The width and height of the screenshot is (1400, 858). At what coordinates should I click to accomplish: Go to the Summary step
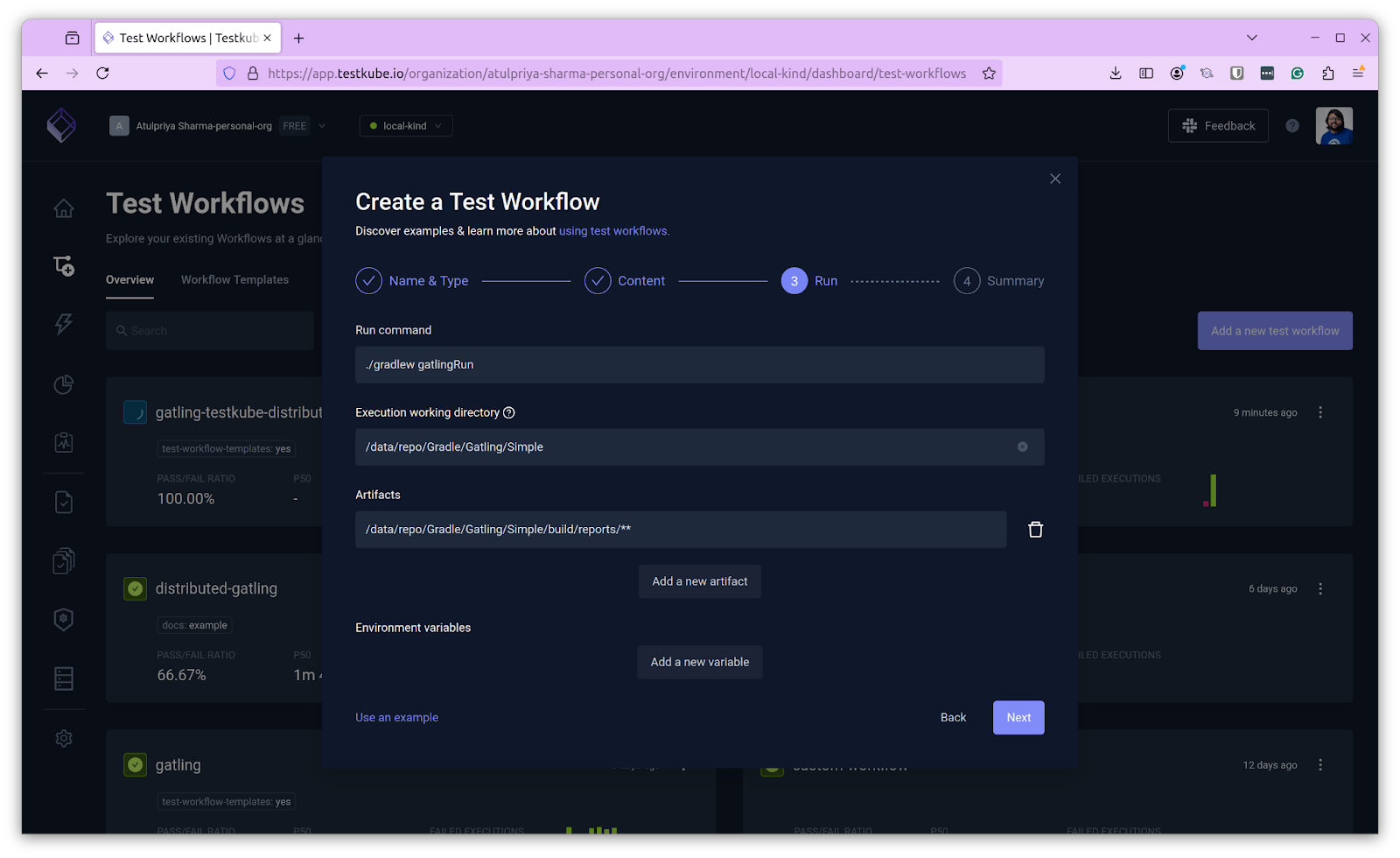pos(998,281)
